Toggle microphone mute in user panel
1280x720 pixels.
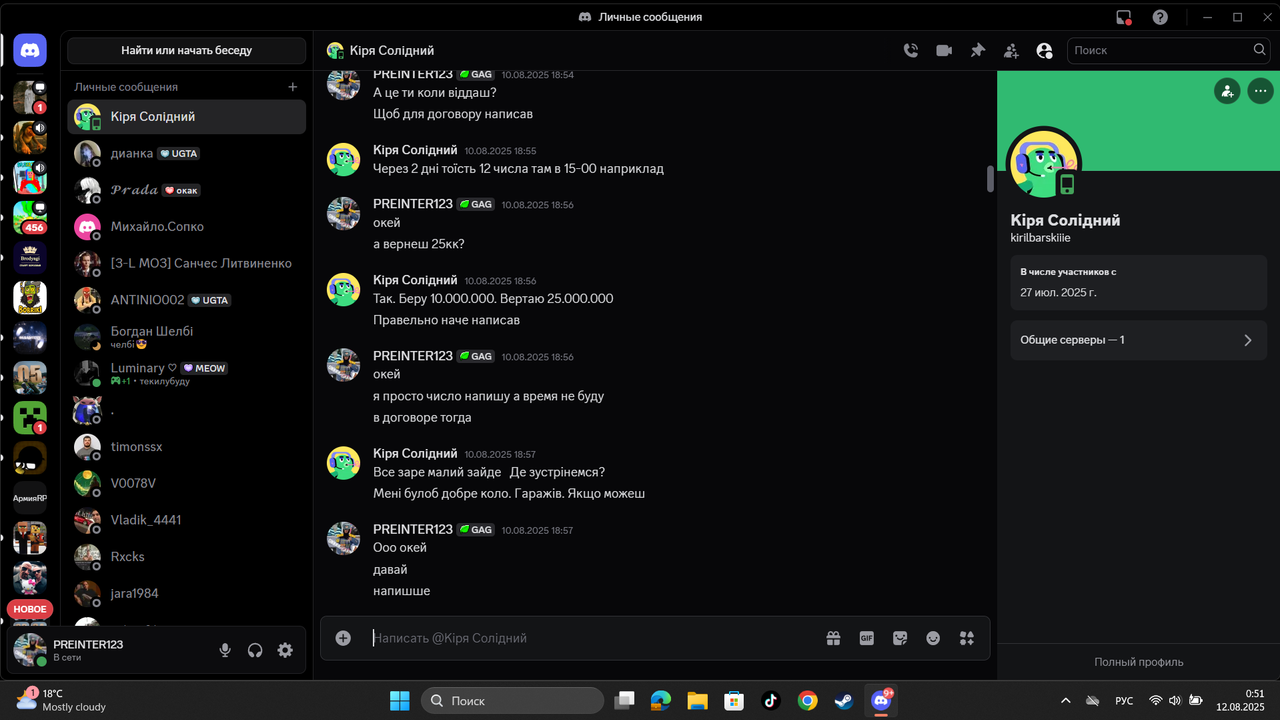(x=225, y=650)
